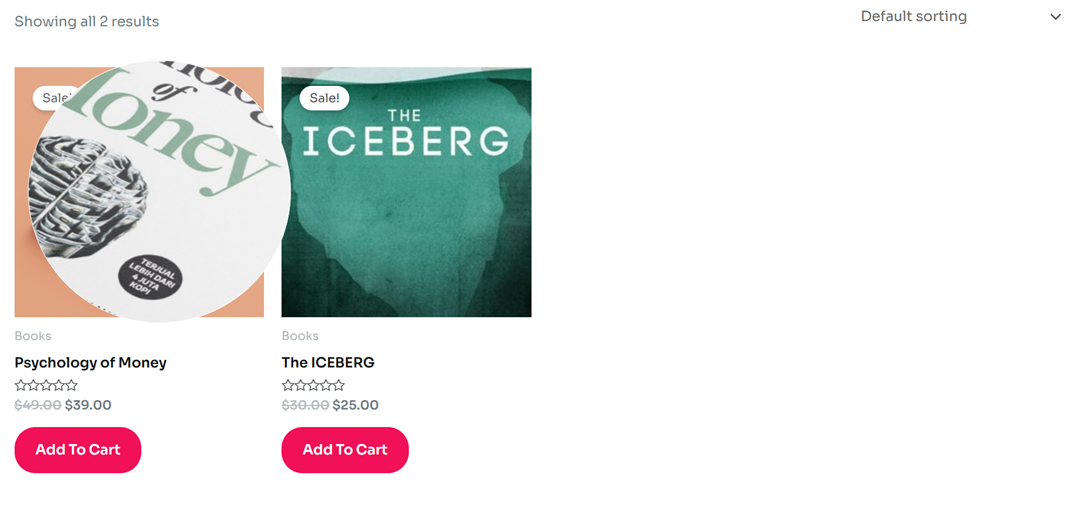Select third rating star under The ICEBERG
Viewport: 1080px width, 510px height.
[x=313, y=385]
